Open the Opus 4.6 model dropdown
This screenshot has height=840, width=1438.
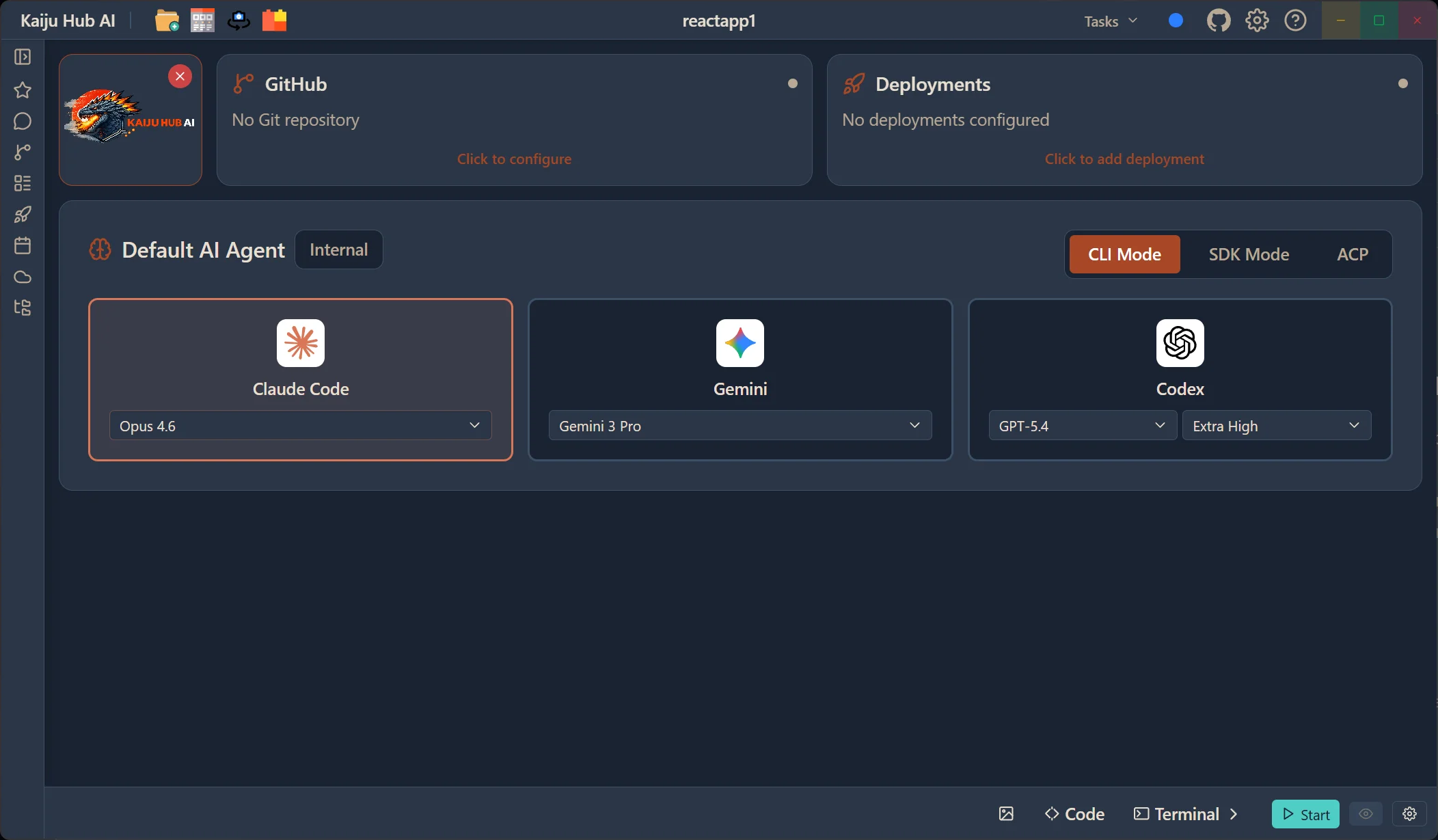[301, 426]
